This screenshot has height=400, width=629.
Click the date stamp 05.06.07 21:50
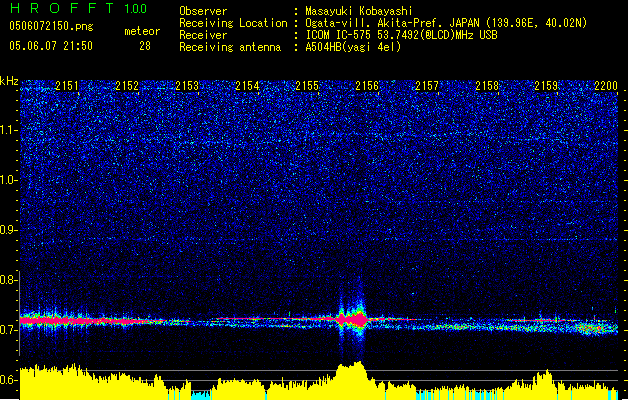point(51,46)
